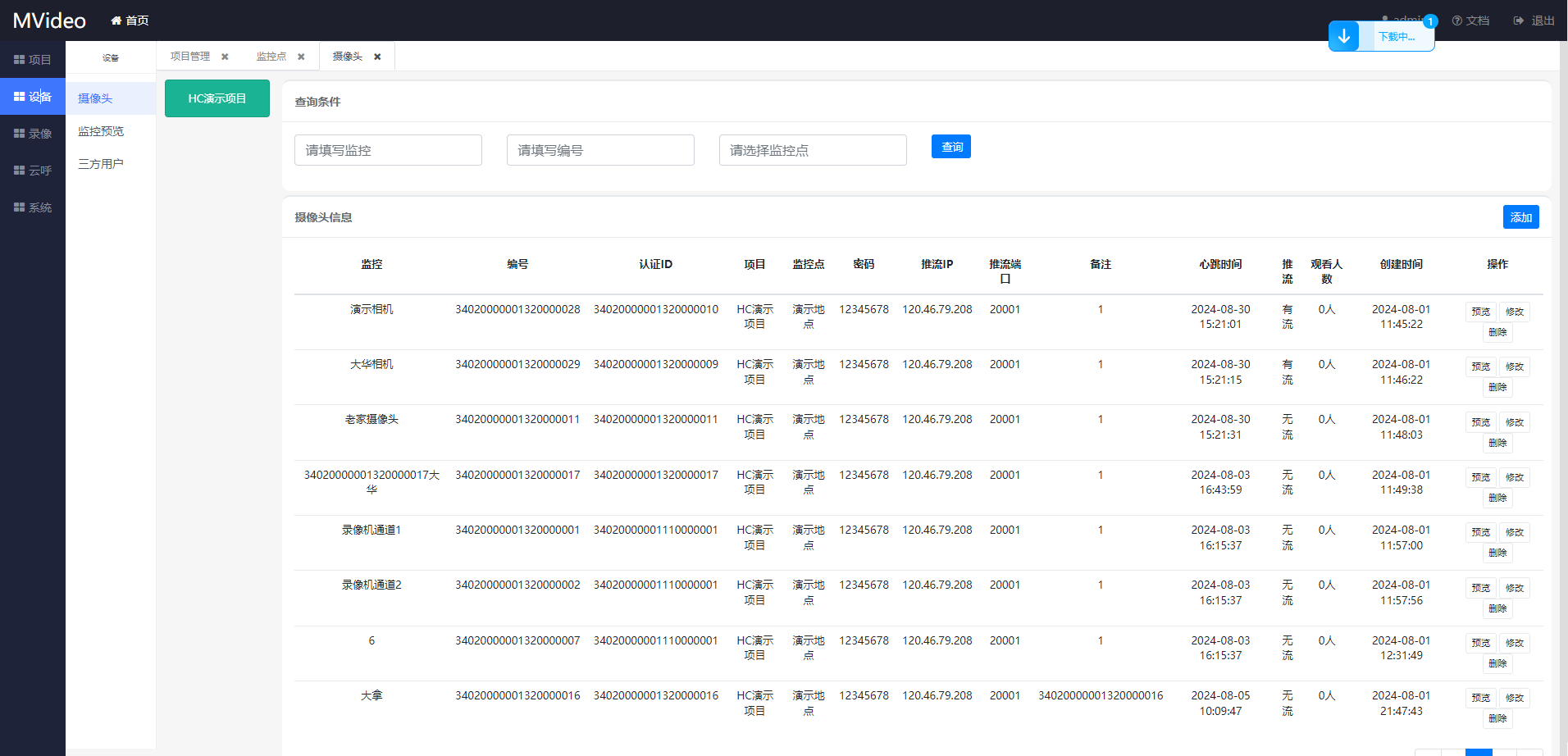Close the 监控点 tab
Screen dimensions: 1568x756
[x=301, y=57]
